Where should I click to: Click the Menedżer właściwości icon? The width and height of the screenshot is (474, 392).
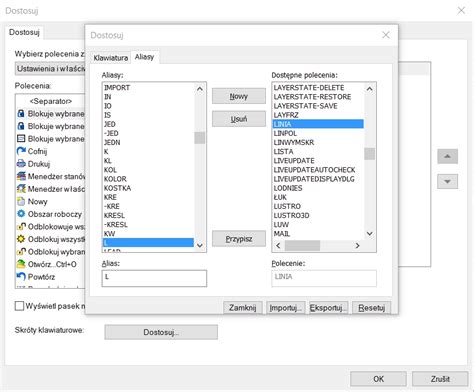point(21,189)
